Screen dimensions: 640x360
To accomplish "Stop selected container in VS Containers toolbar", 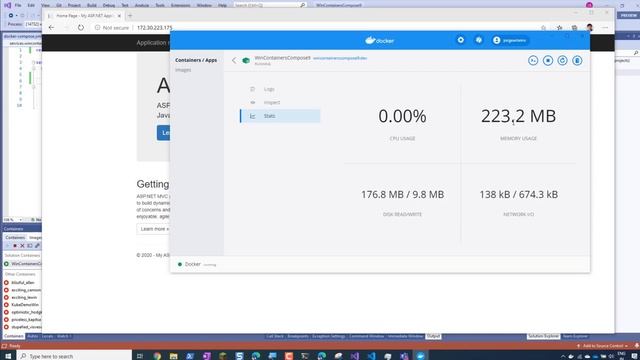I will [x=15, y=246].
